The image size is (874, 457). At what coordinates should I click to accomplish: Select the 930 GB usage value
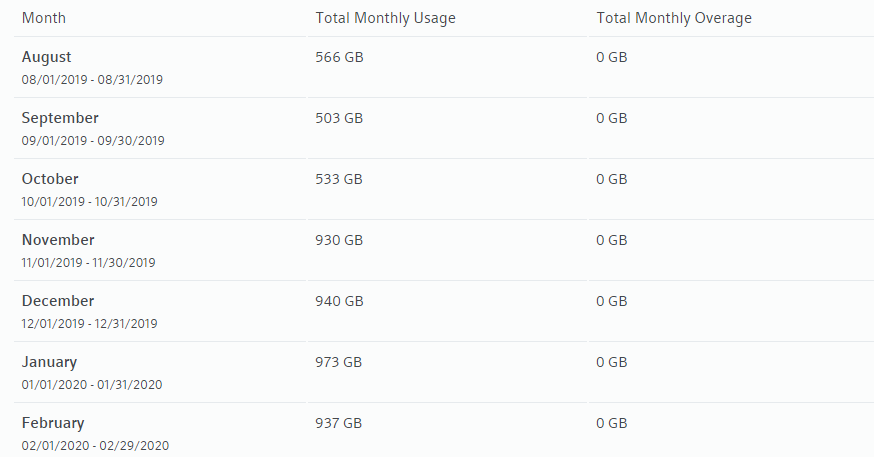(339, 240)
